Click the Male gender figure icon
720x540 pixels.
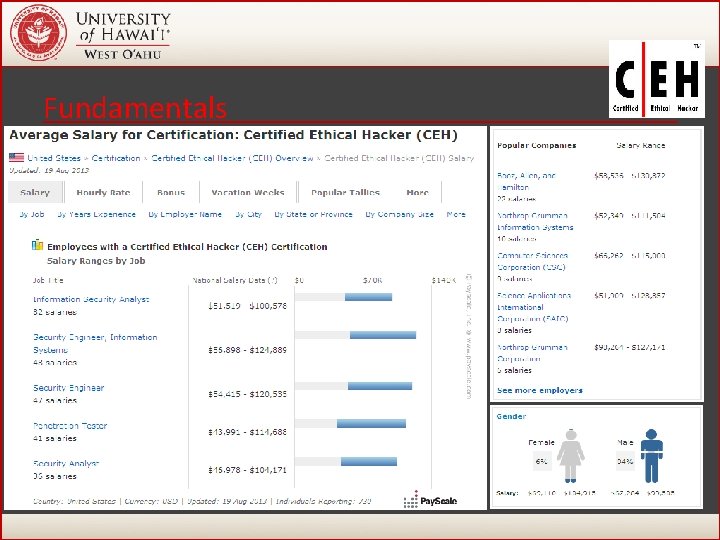pyautogui.click(x=652, y=456)
